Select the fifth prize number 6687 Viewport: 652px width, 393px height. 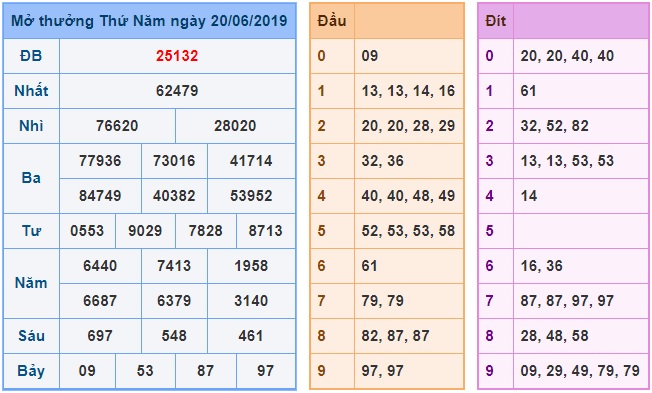click(100, 300)
